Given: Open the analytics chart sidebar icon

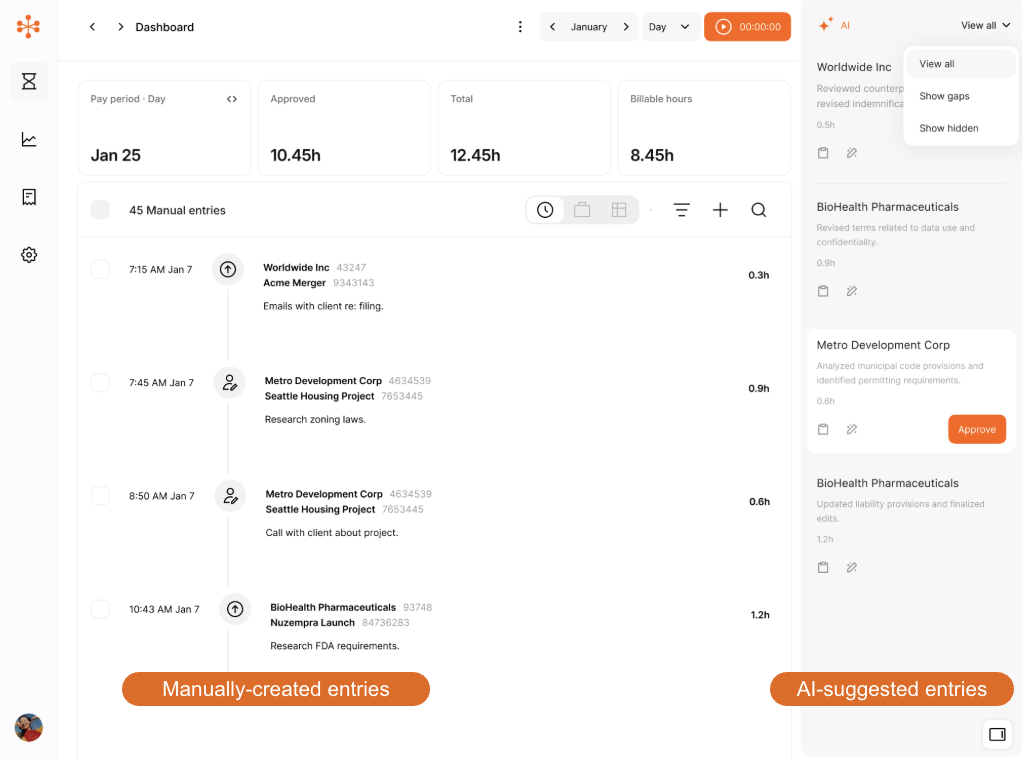Looking at the screenshot, I should click(29, 139).
